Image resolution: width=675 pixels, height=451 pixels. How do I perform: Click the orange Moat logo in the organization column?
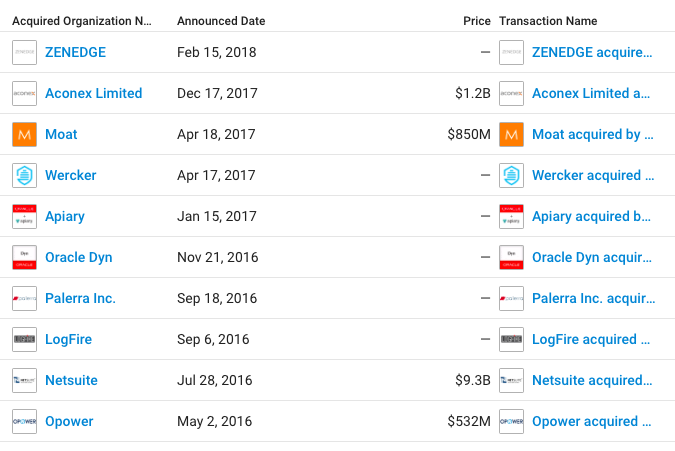point(24,134)
